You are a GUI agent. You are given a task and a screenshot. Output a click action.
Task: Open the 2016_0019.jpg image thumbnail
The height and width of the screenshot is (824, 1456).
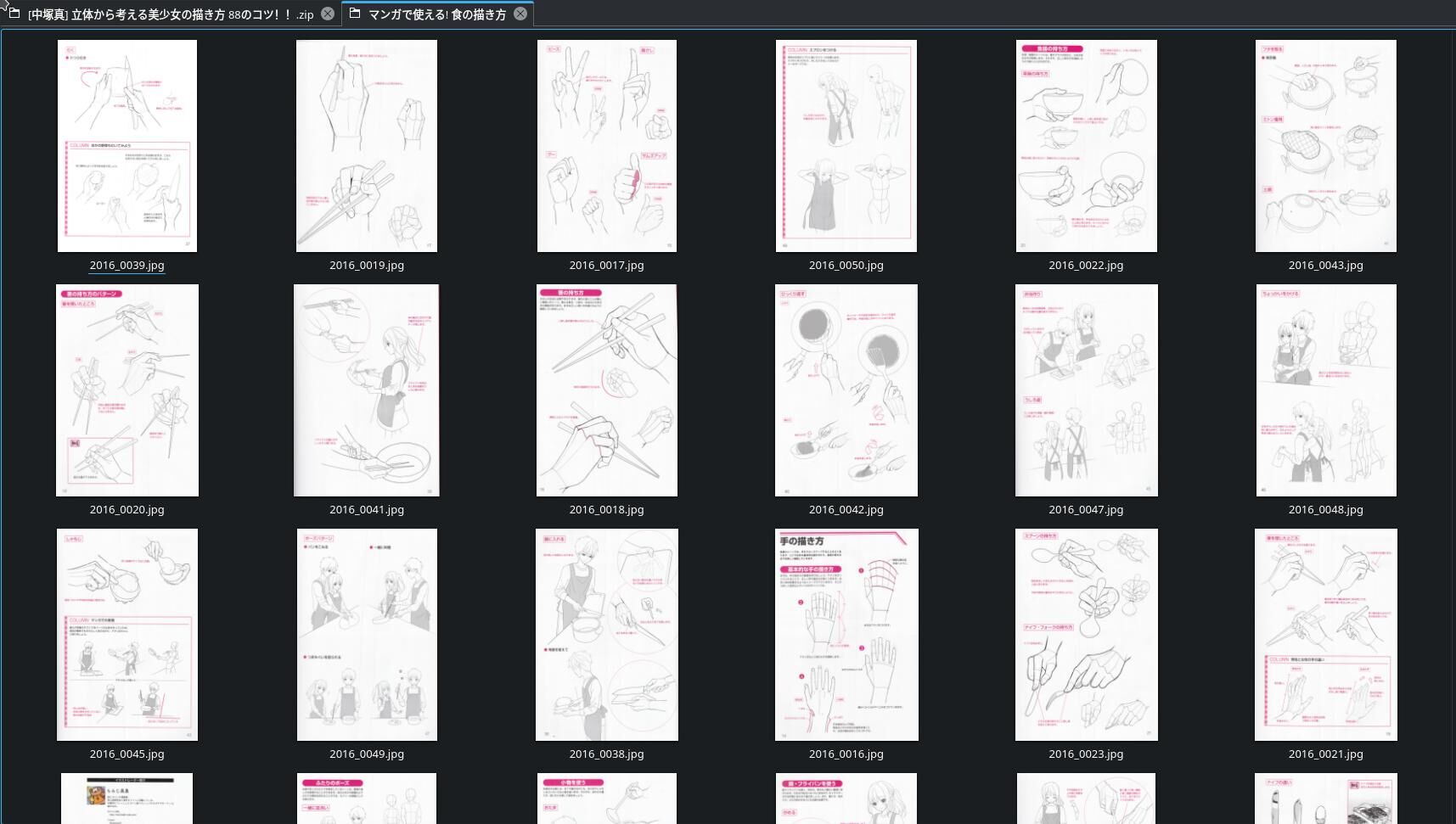367,146
